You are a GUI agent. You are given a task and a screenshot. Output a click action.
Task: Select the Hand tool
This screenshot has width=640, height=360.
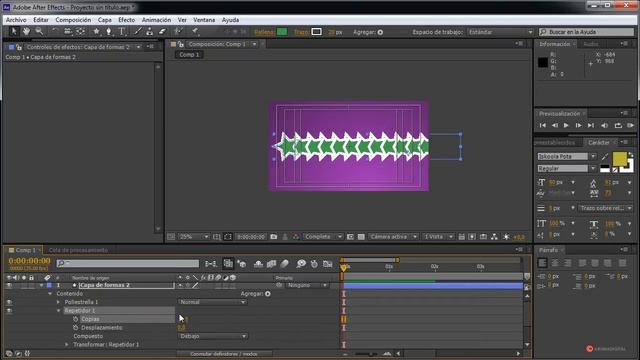point(26,31)
